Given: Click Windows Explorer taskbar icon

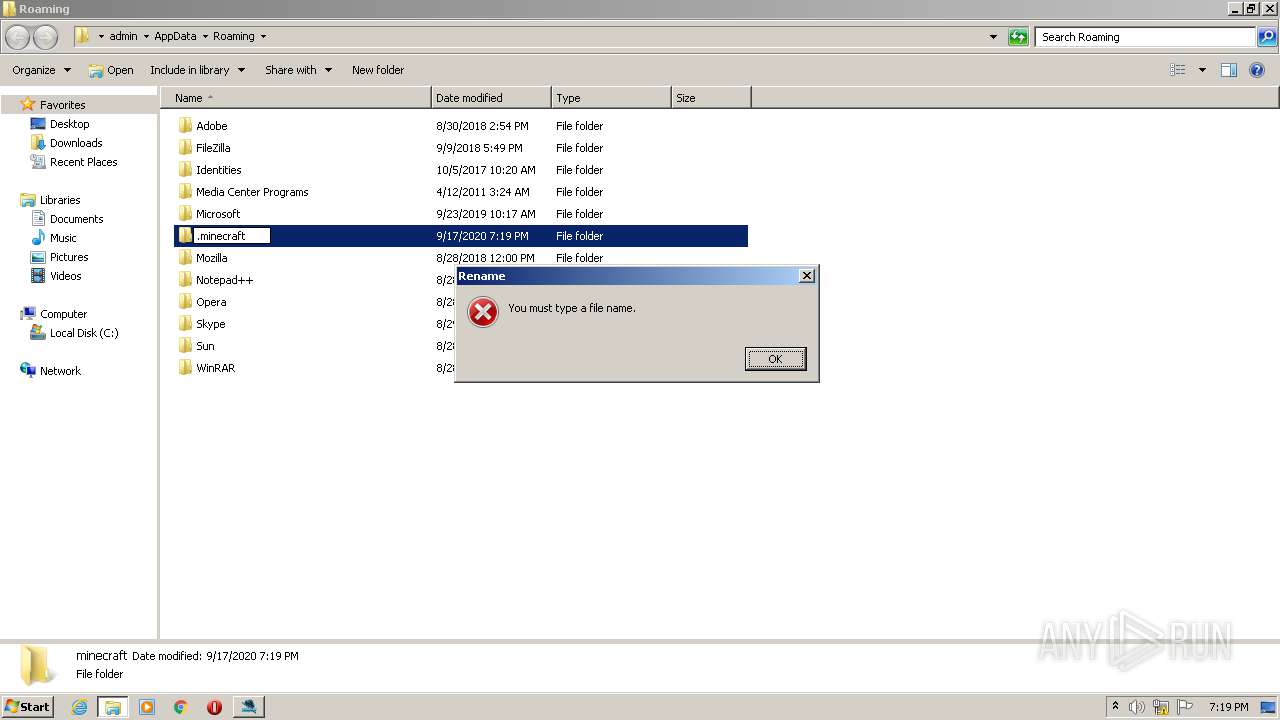Looking at the screenshot, I should click(113, 707).
